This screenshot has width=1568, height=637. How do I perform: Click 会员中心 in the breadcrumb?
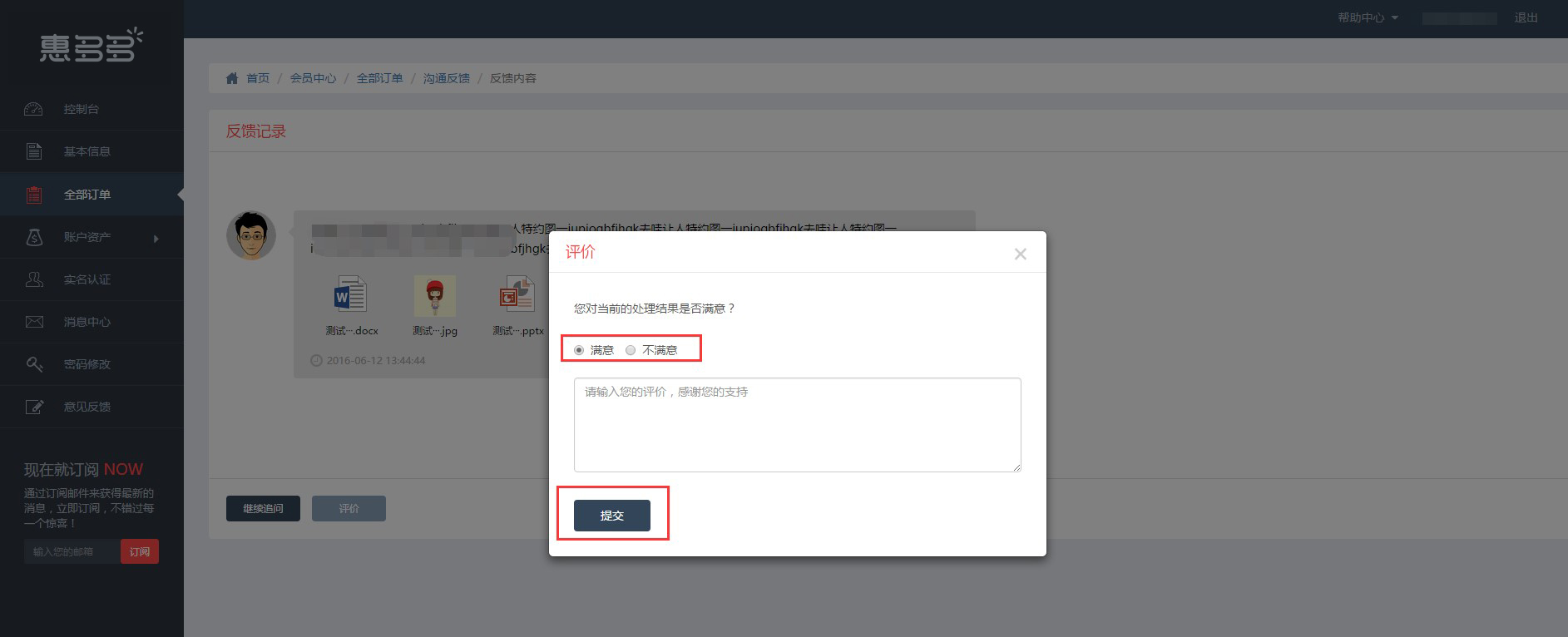313,78
